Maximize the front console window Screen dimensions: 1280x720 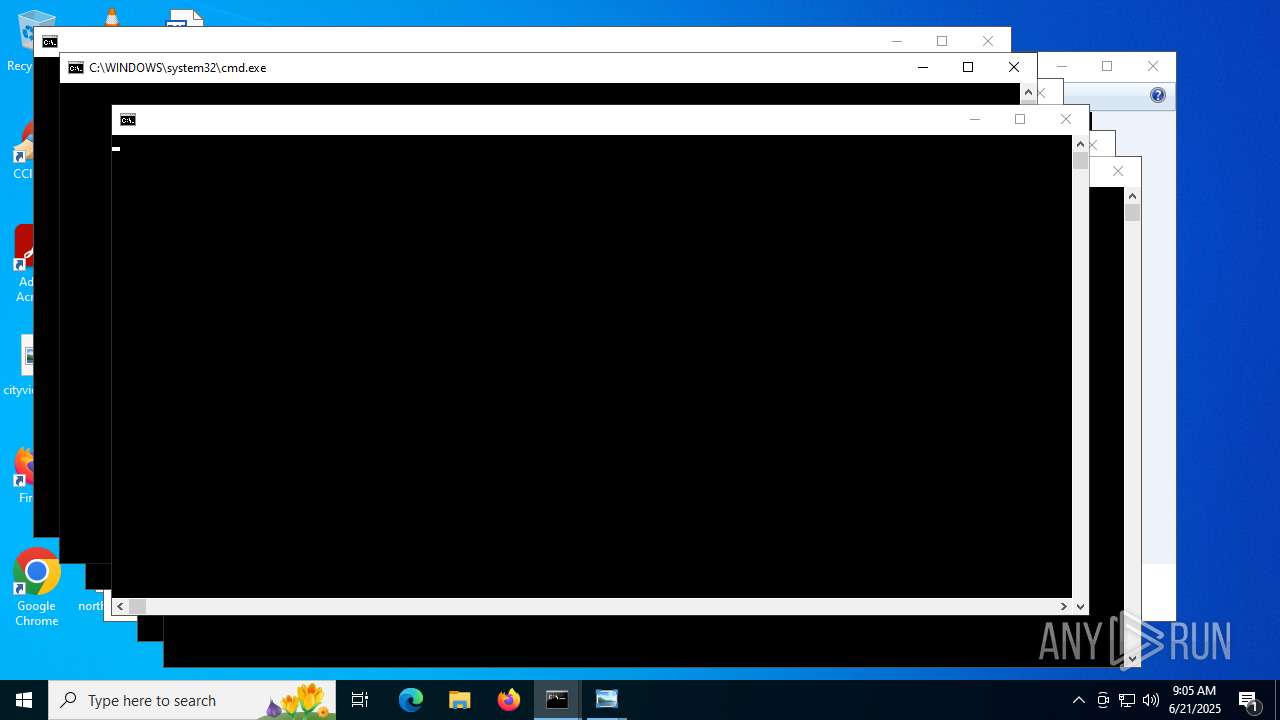(x=1020, y=120)
